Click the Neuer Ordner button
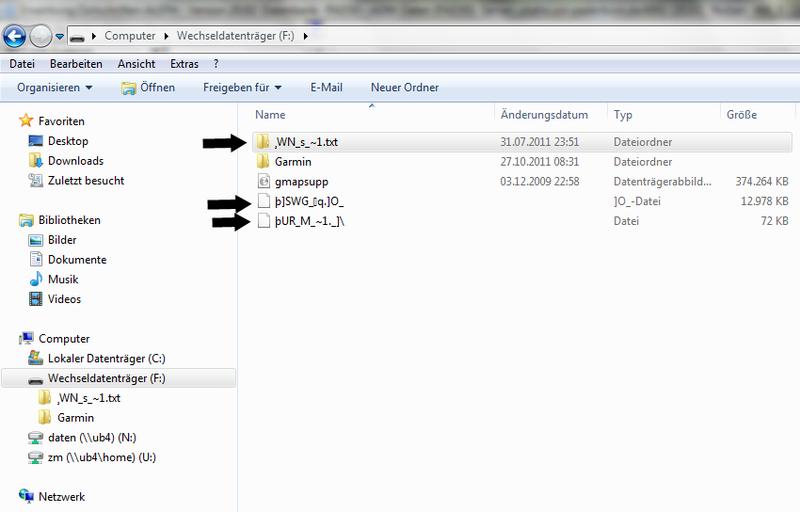The image size is (800, 512). (x=404, y=88)
